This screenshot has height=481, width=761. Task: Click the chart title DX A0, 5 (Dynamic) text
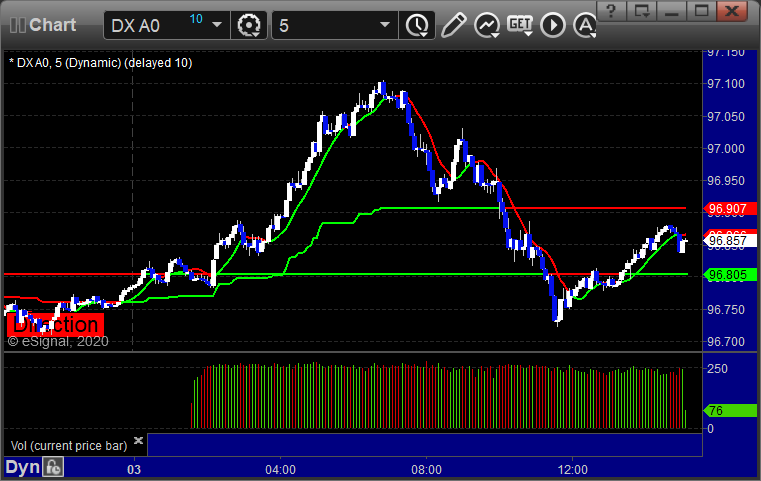coord(101,63)
